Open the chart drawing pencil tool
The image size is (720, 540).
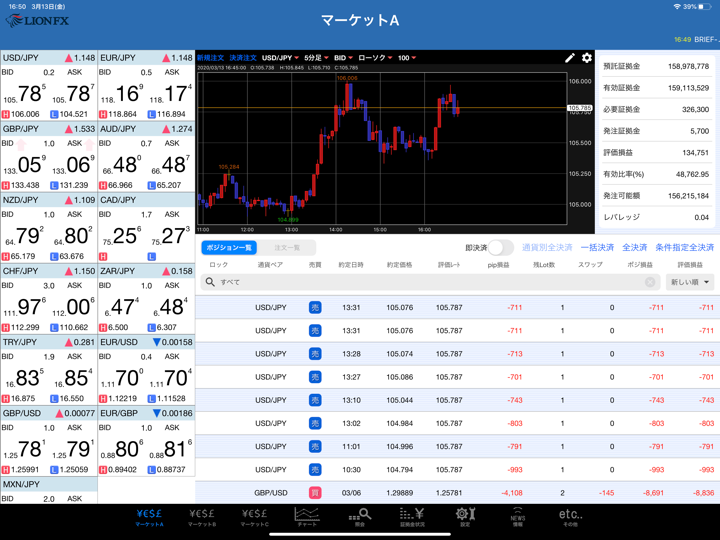coord(570,58)
